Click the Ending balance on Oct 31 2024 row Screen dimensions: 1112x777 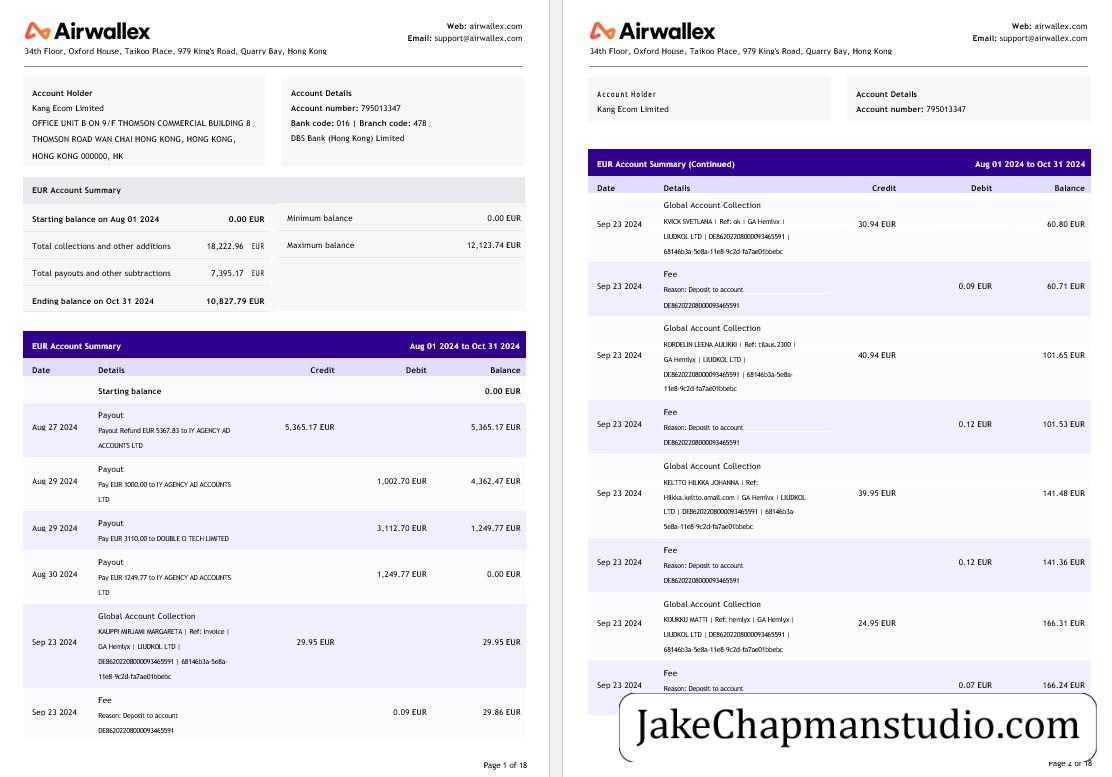click(x=148, y=301)
